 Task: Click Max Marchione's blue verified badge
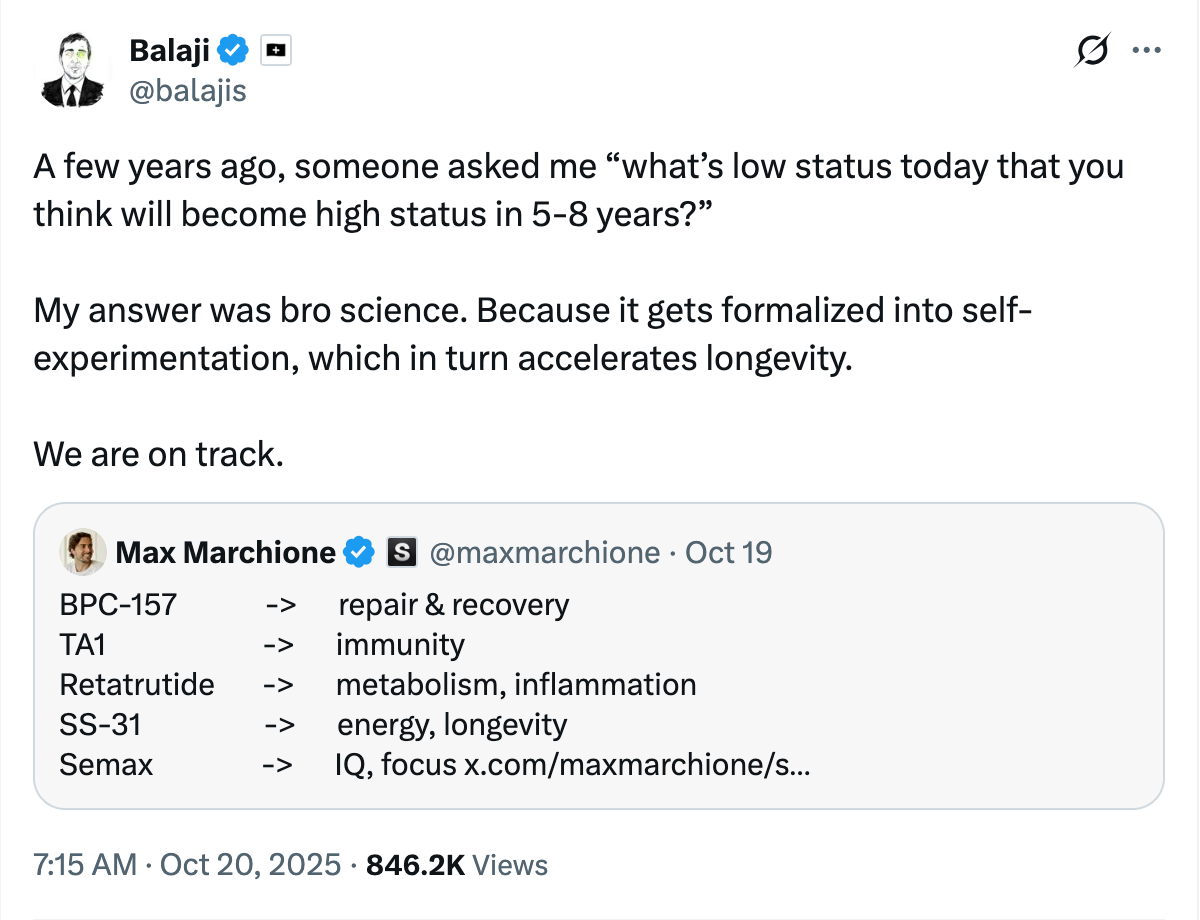pyautogui.click(x=359, y=552)
